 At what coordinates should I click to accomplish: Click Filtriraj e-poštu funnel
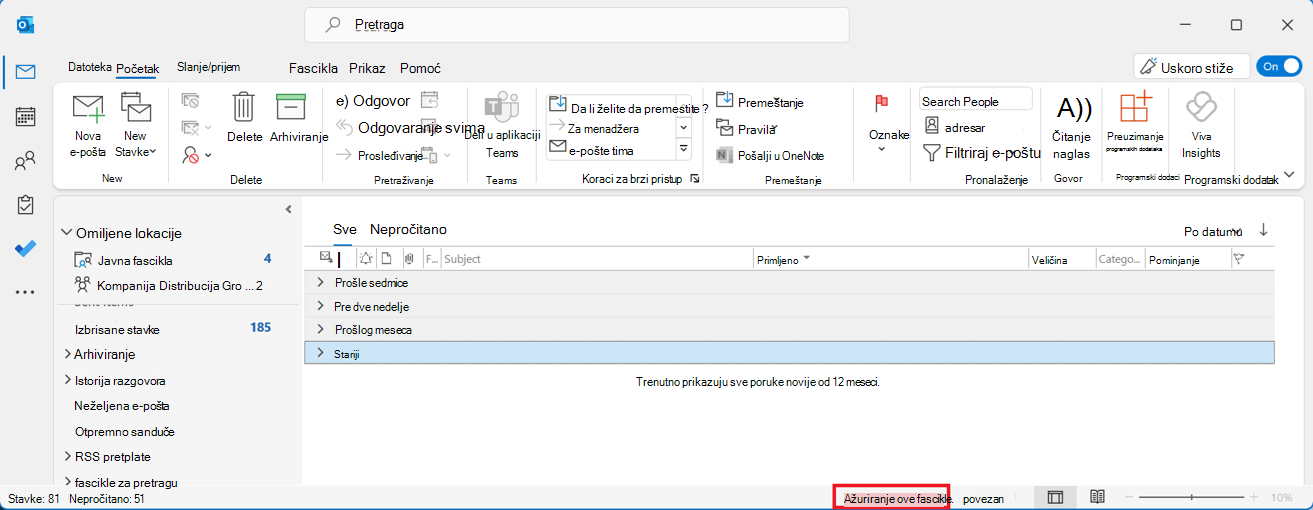point(982,153)
